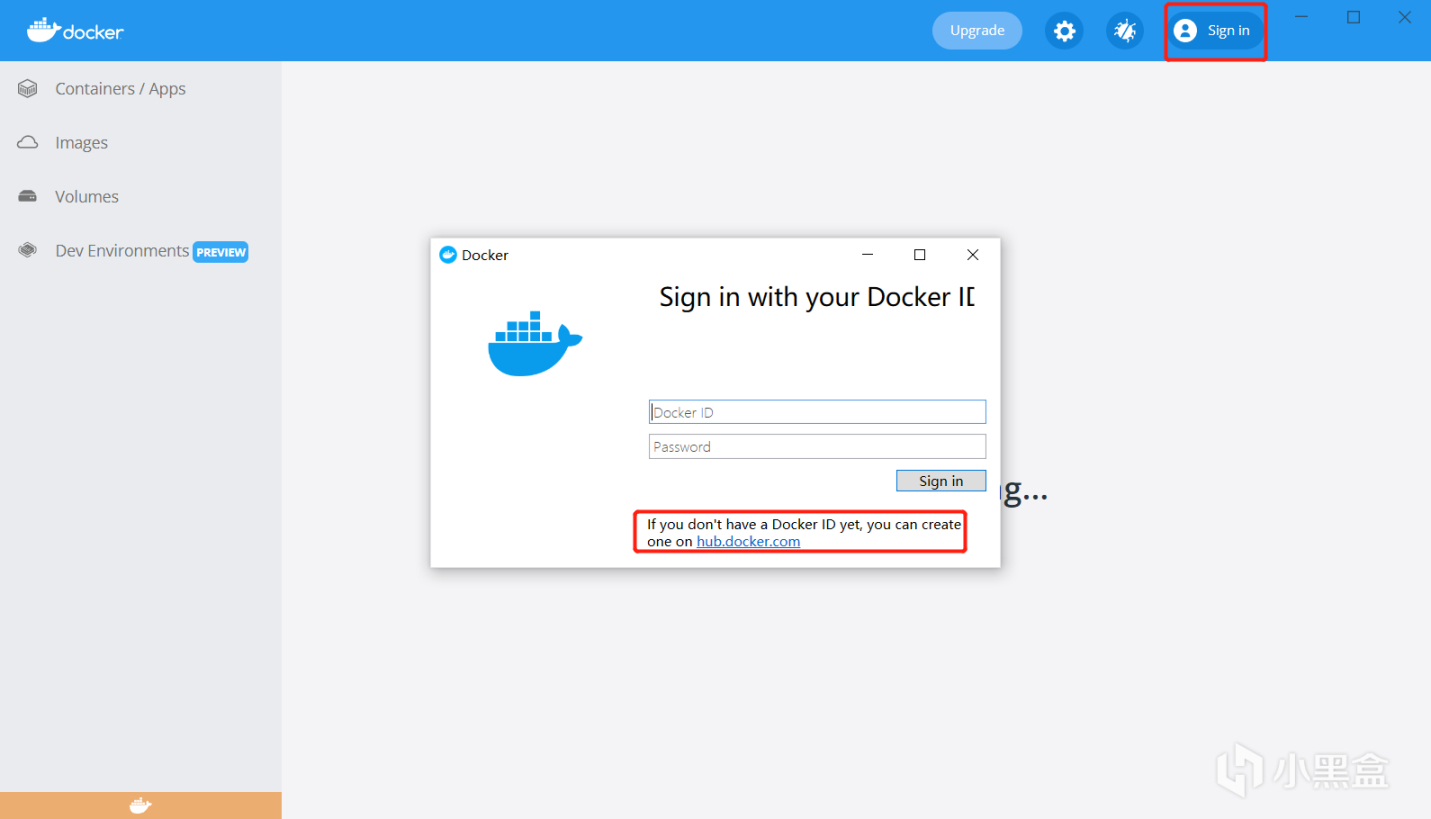Click the heading 'Sign in with your Docker ID'
The image size is (1431, 819).
click(x=816, y=297)
